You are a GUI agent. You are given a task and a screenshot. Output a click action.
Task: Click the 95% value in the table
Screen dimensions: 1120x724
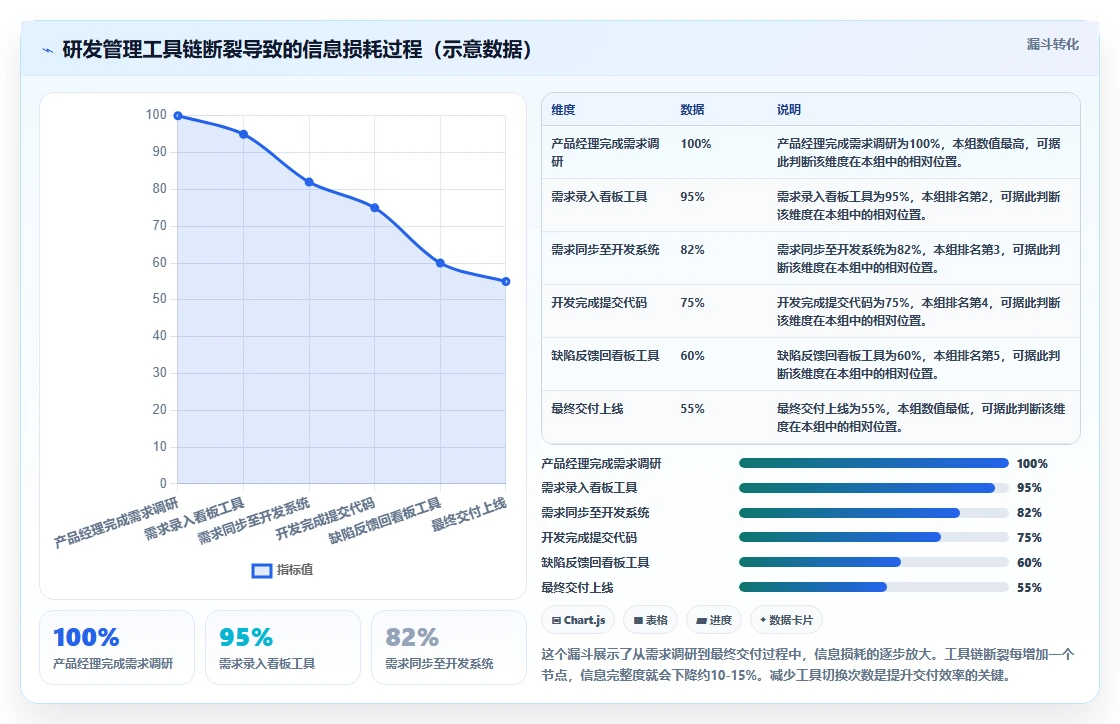point(692,197)
